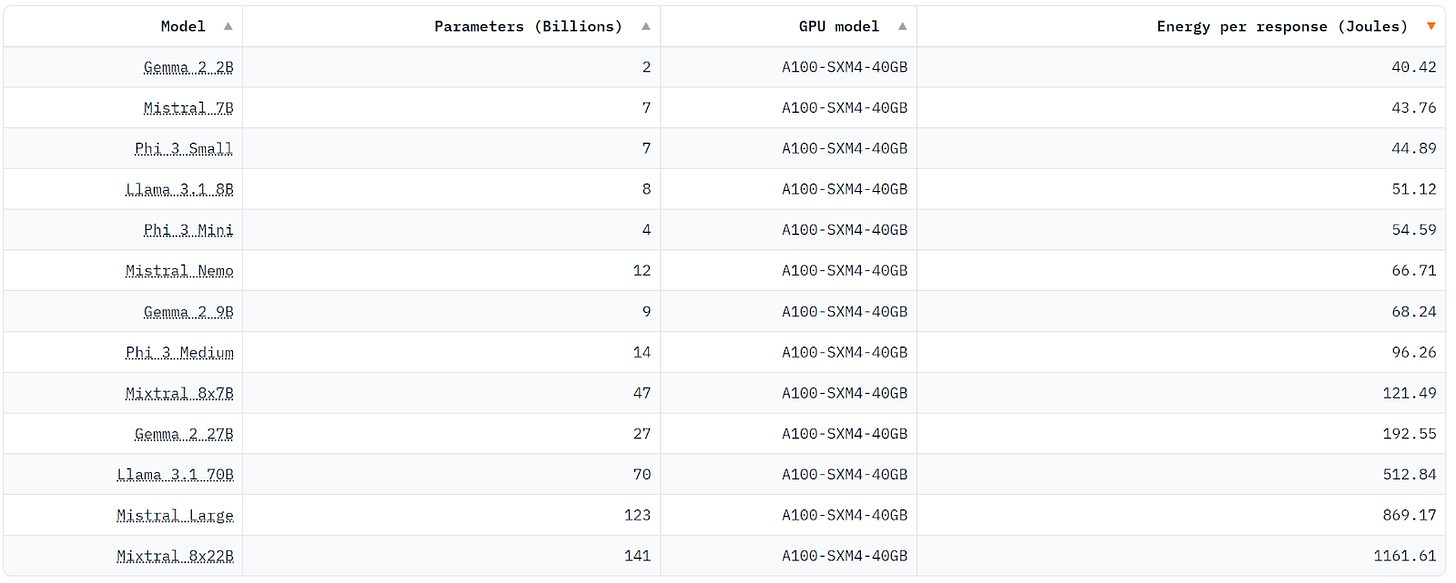Screen dimensions: 1456x583
Task: Select energy value 68.24
Action: [1414, 312]
